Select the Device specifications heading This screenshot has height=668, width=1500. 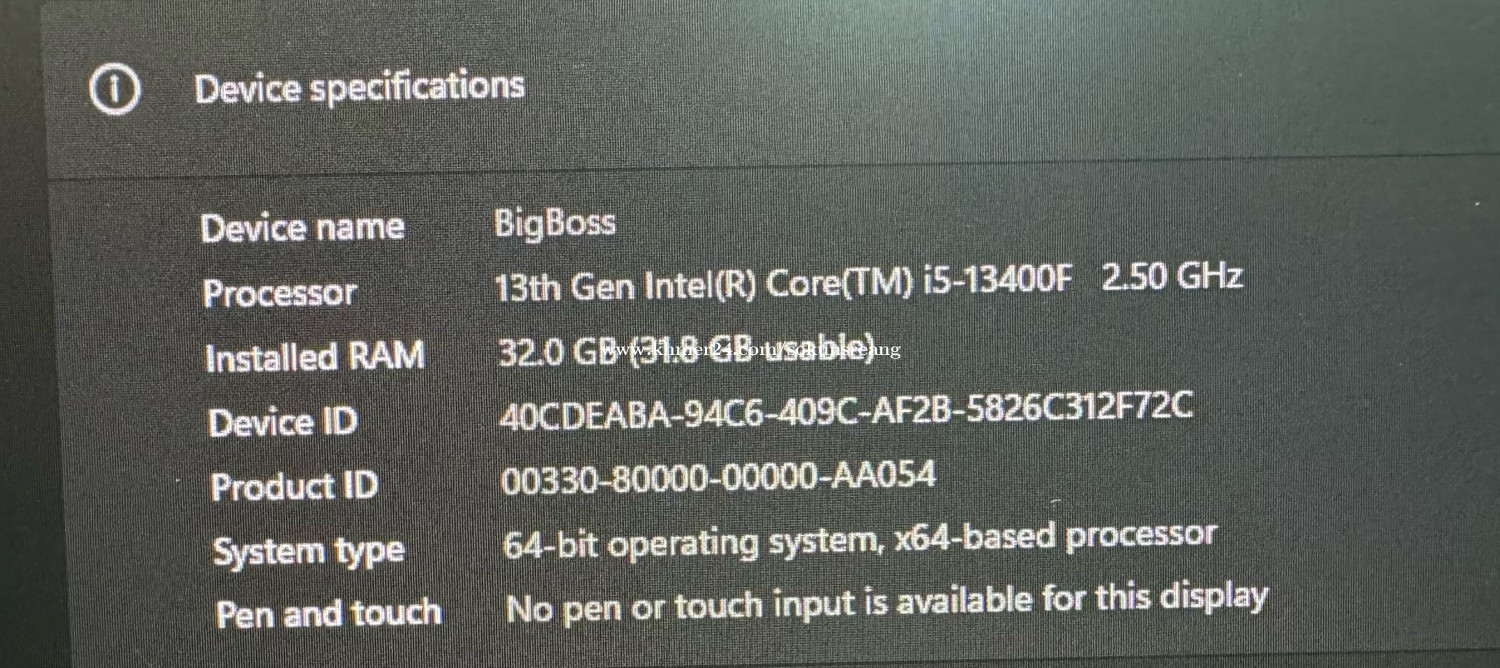(360, 88)
